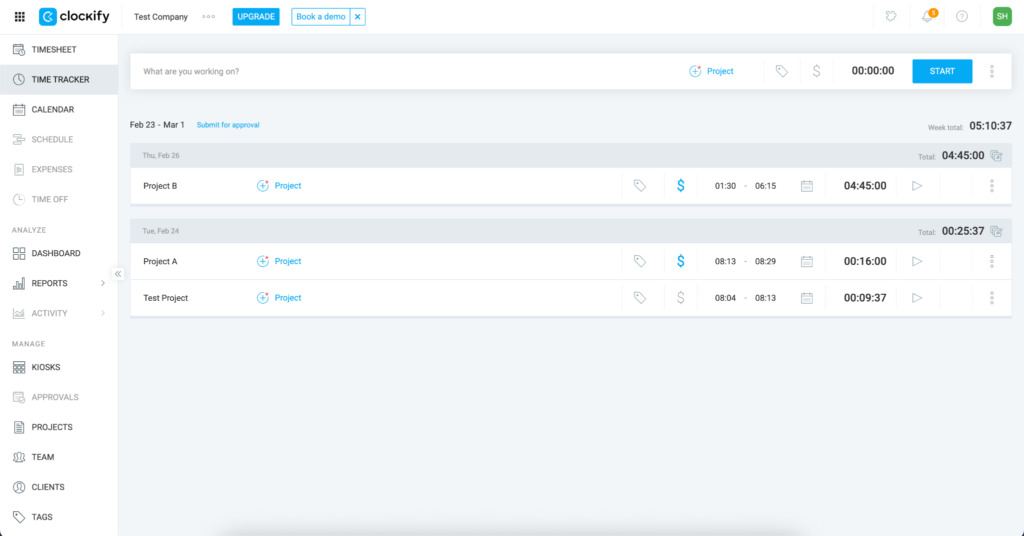The height and width of the screenshot is (536, 1024).
Task: Click the UPGRADE button
Action: (x=256, y=17)
